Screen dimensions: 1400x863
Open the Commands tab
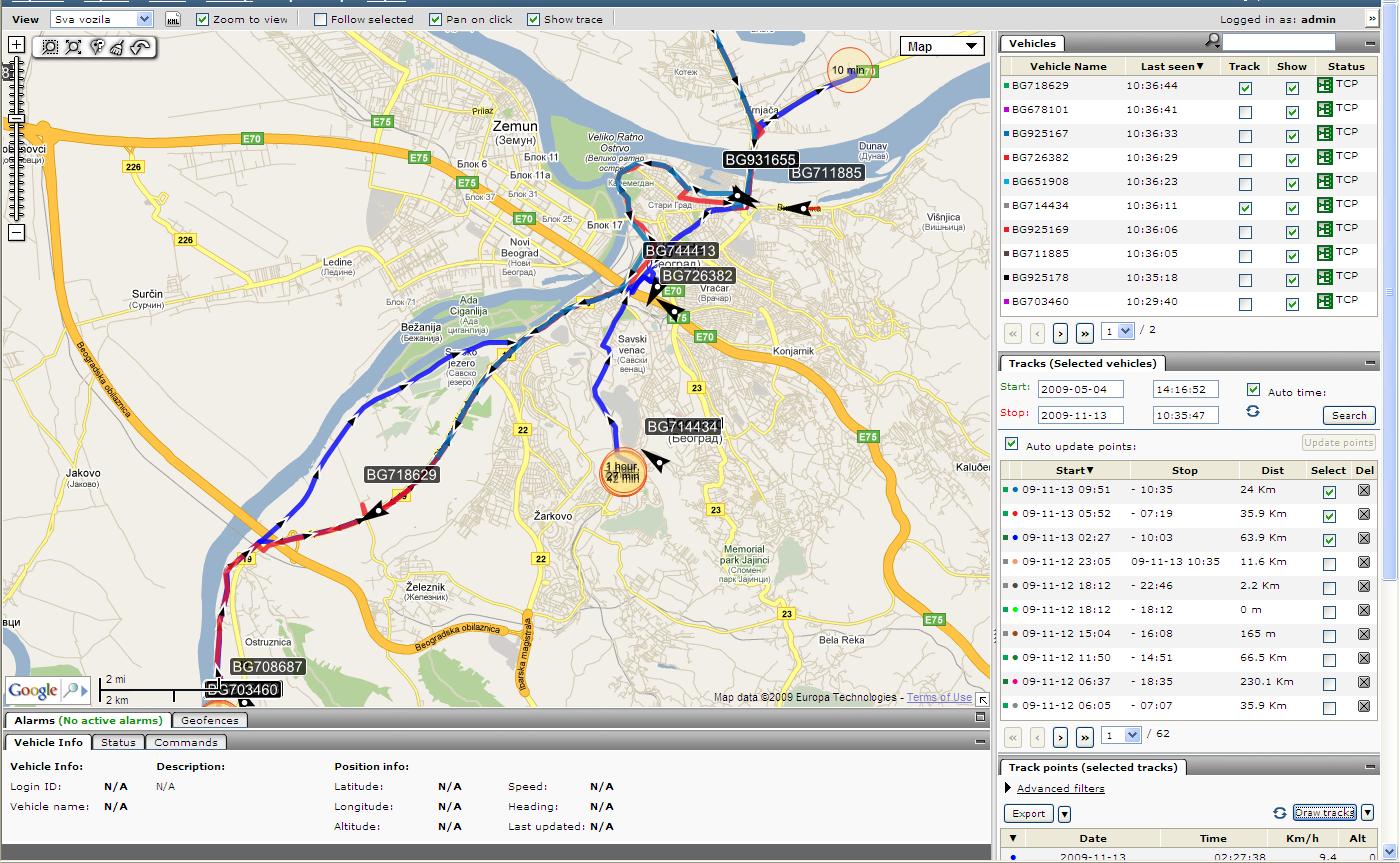186,742
